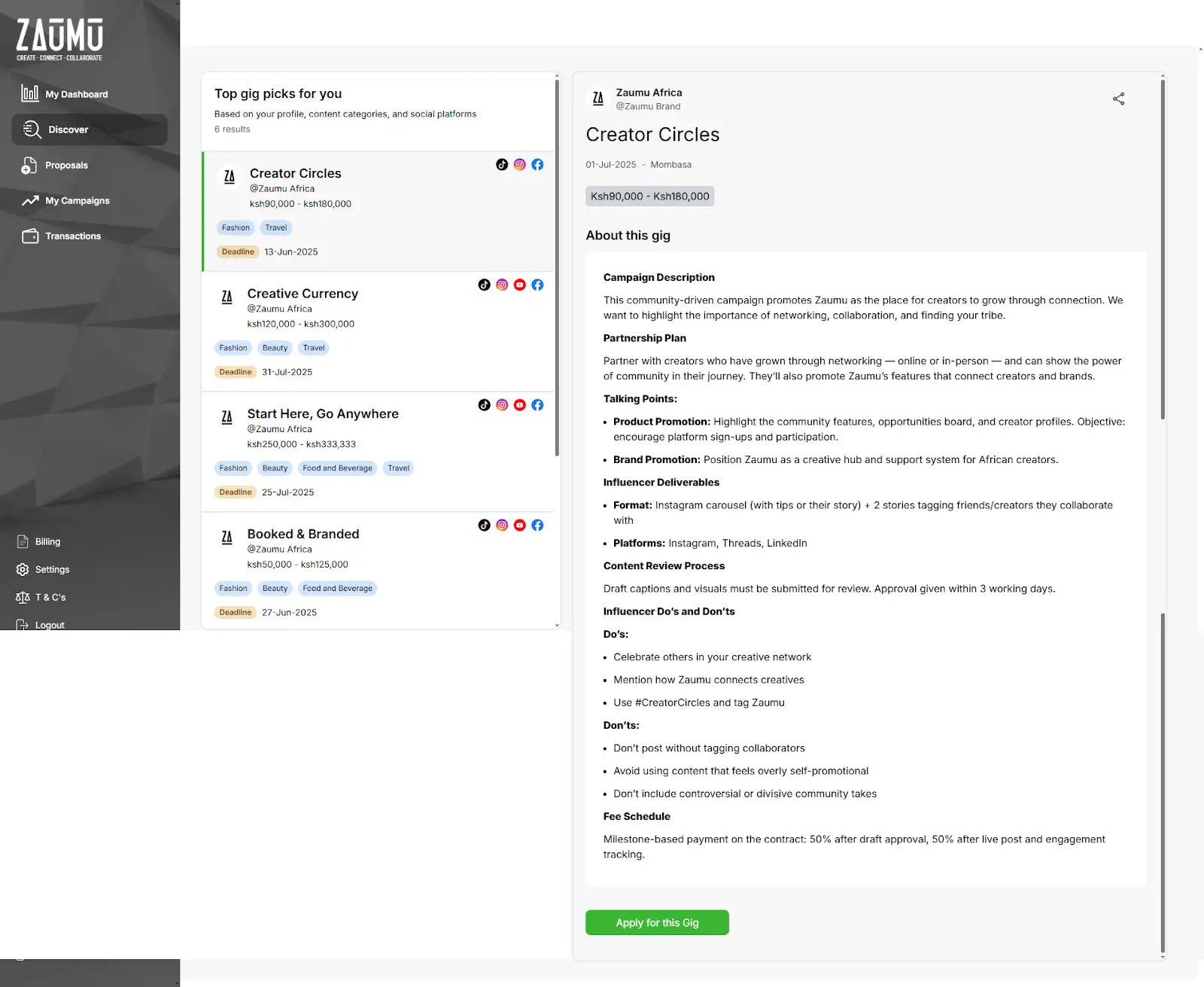Click the Facebook icon on Booked & Branded card
1204x987 pixels.
point(537,525)
